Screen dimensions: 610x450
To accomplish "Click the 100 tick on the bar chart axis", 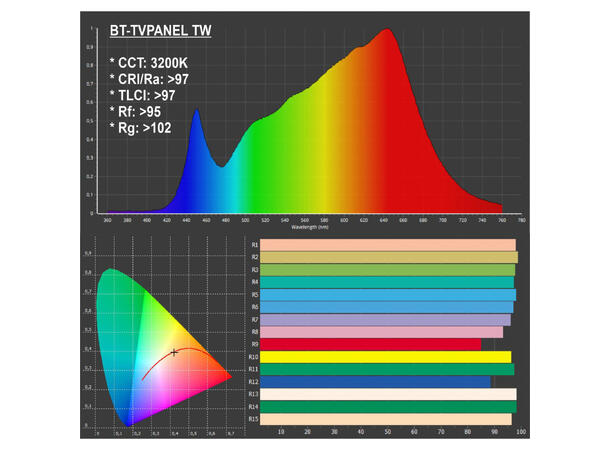I will click(521, 432).
